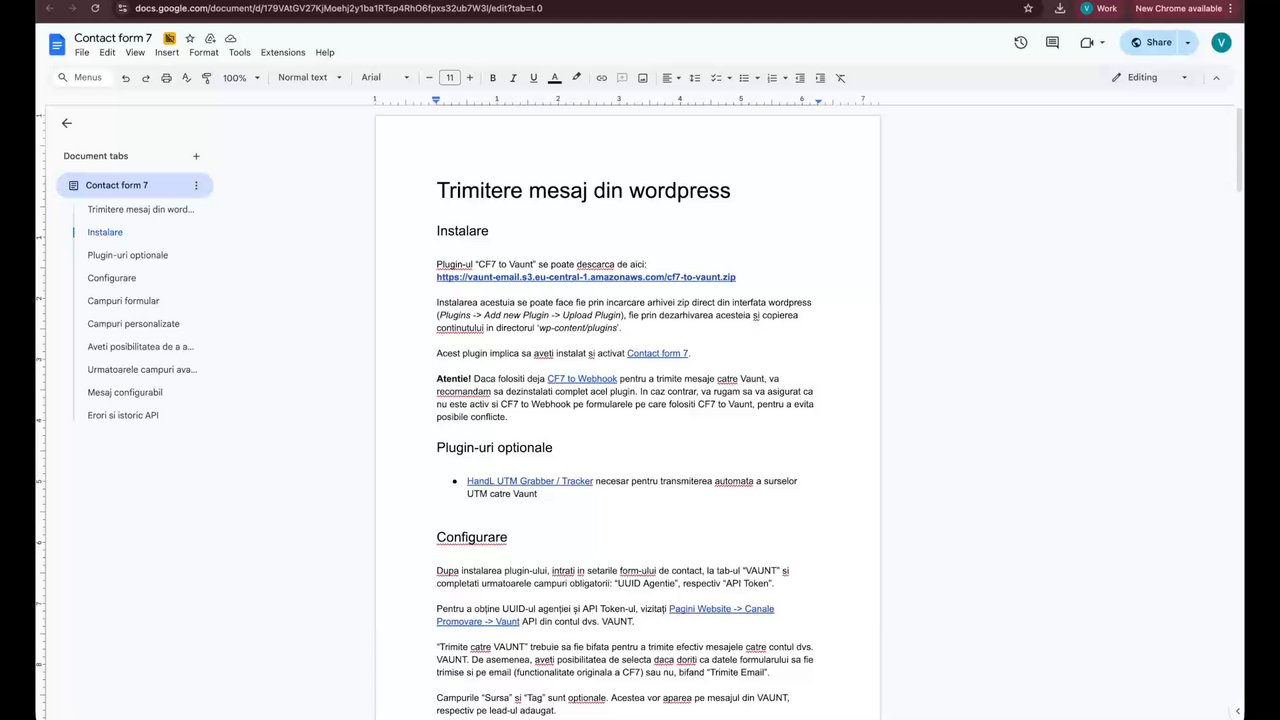Select the paint format tool
The image size is (1280, 720).
tap(207, 78)
